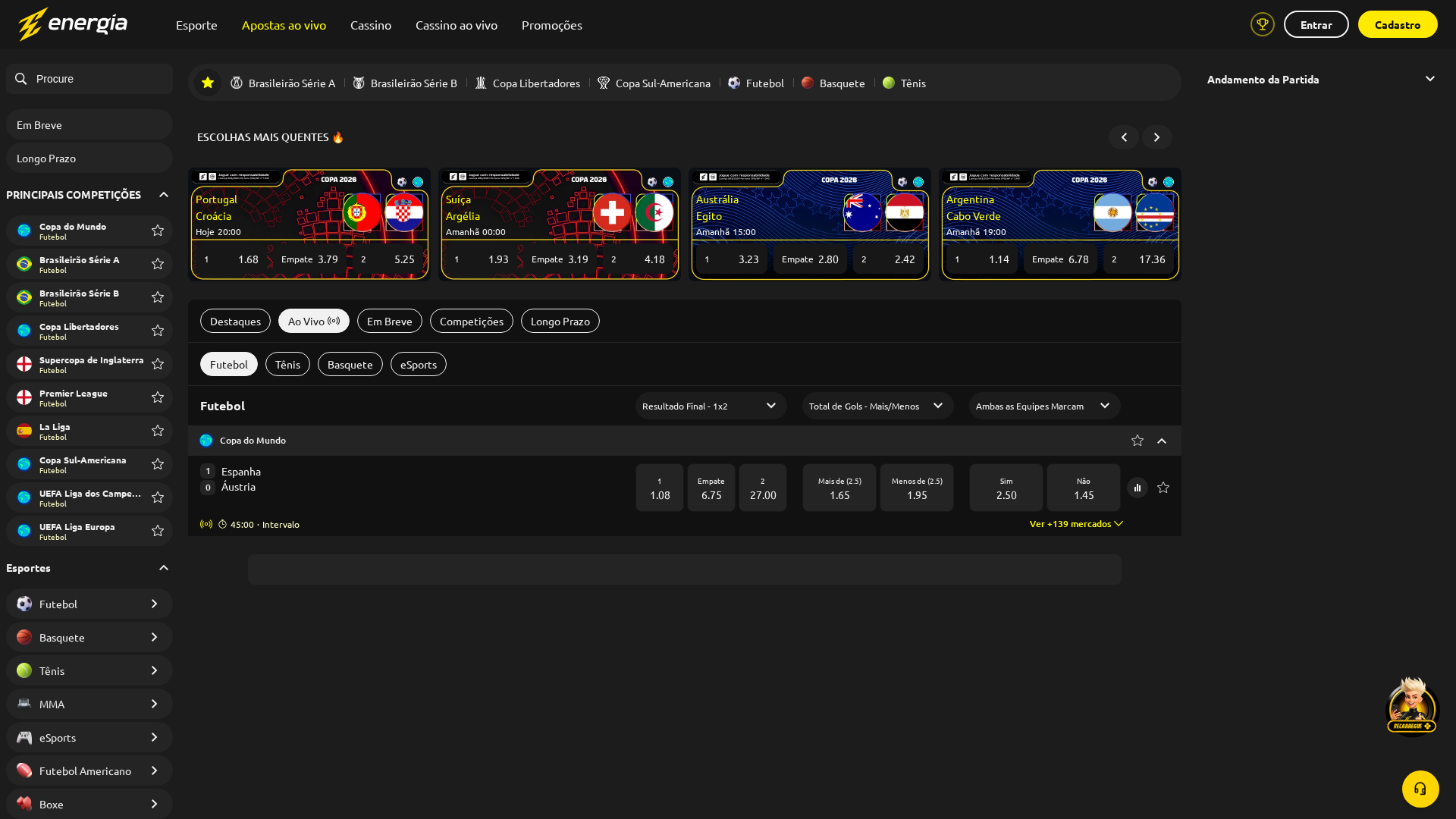Favorite Copa Libertadores in sidebar
The image size is (1456, 819).
[158, 331]
